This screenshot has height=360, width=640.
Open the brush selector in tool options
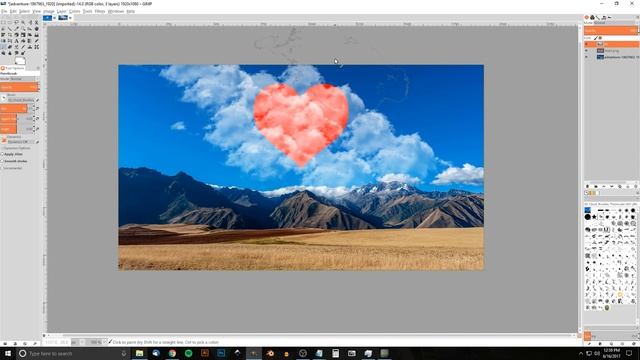click(4, 97)
